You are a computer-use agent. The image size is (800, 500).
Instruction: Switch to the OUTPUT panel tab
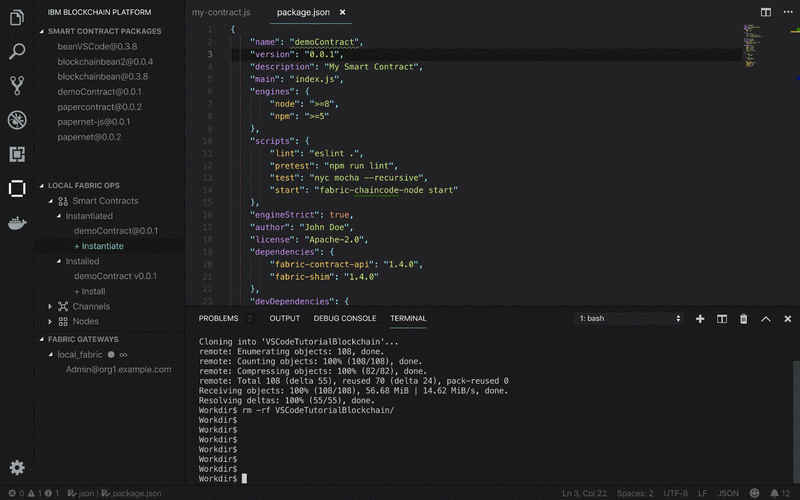point(284,318)
